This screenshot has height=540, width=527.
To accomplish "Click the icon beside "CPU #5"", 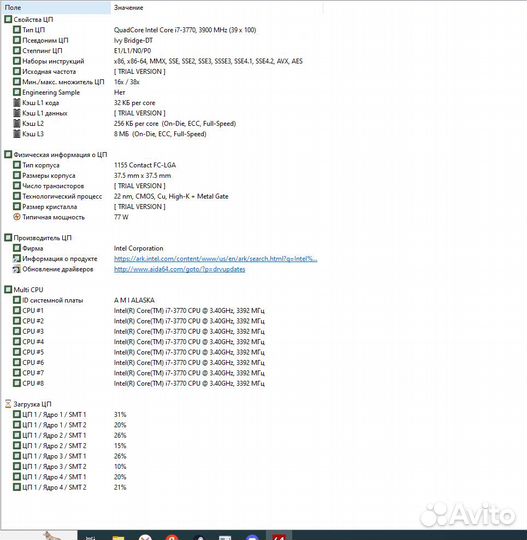I will pyautogui.click(x=17, y=352).
